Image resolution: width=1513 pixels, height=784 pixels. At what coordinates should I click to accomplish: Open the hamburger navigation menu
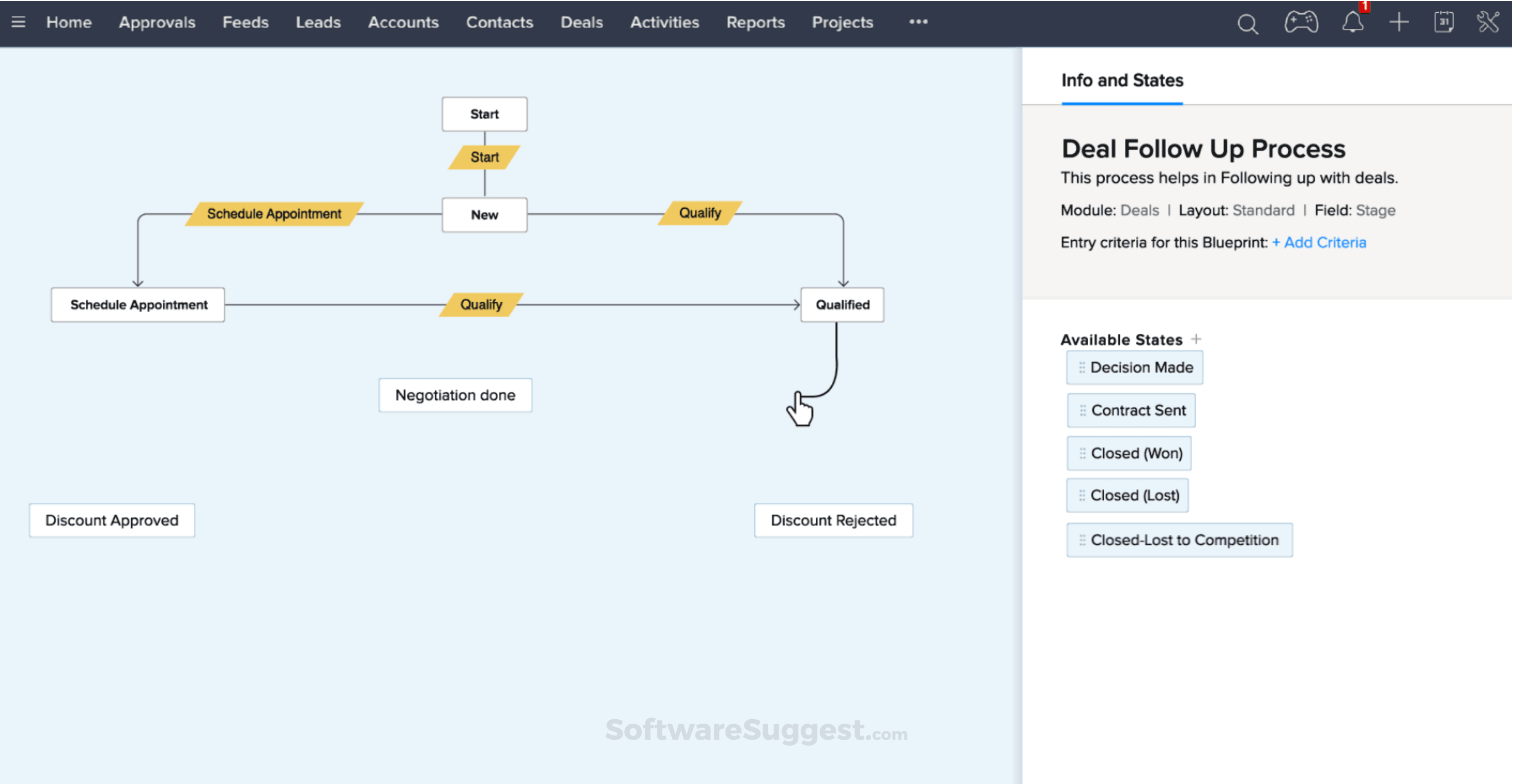click(19, 22)
